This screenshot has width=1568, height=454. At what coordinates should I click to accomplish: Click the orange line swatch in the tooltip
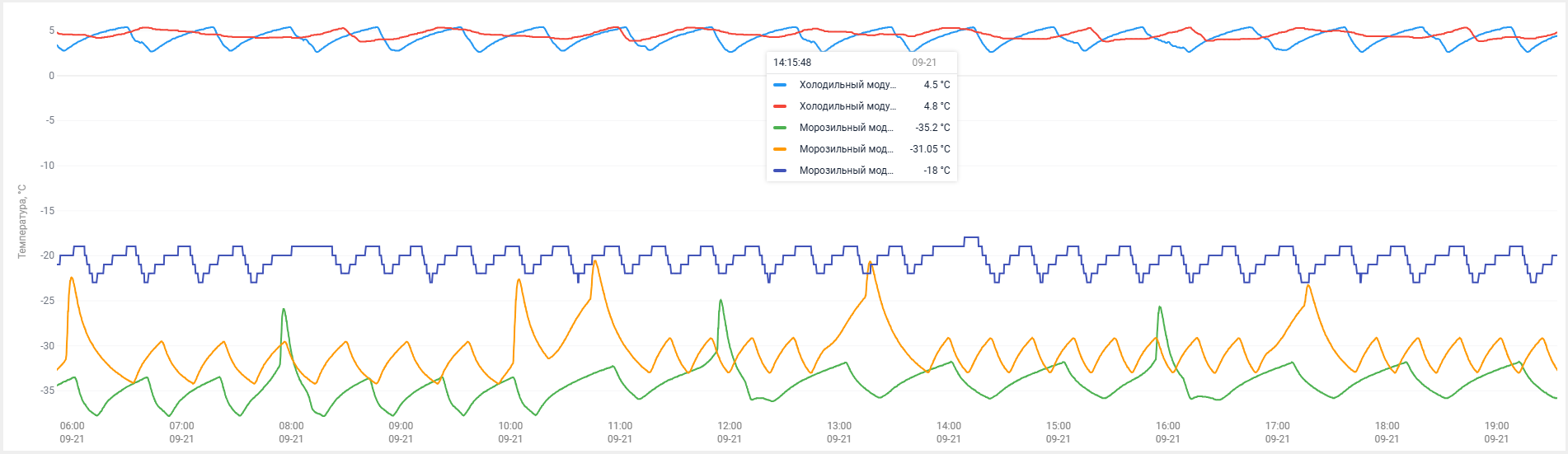pos(780,149)
